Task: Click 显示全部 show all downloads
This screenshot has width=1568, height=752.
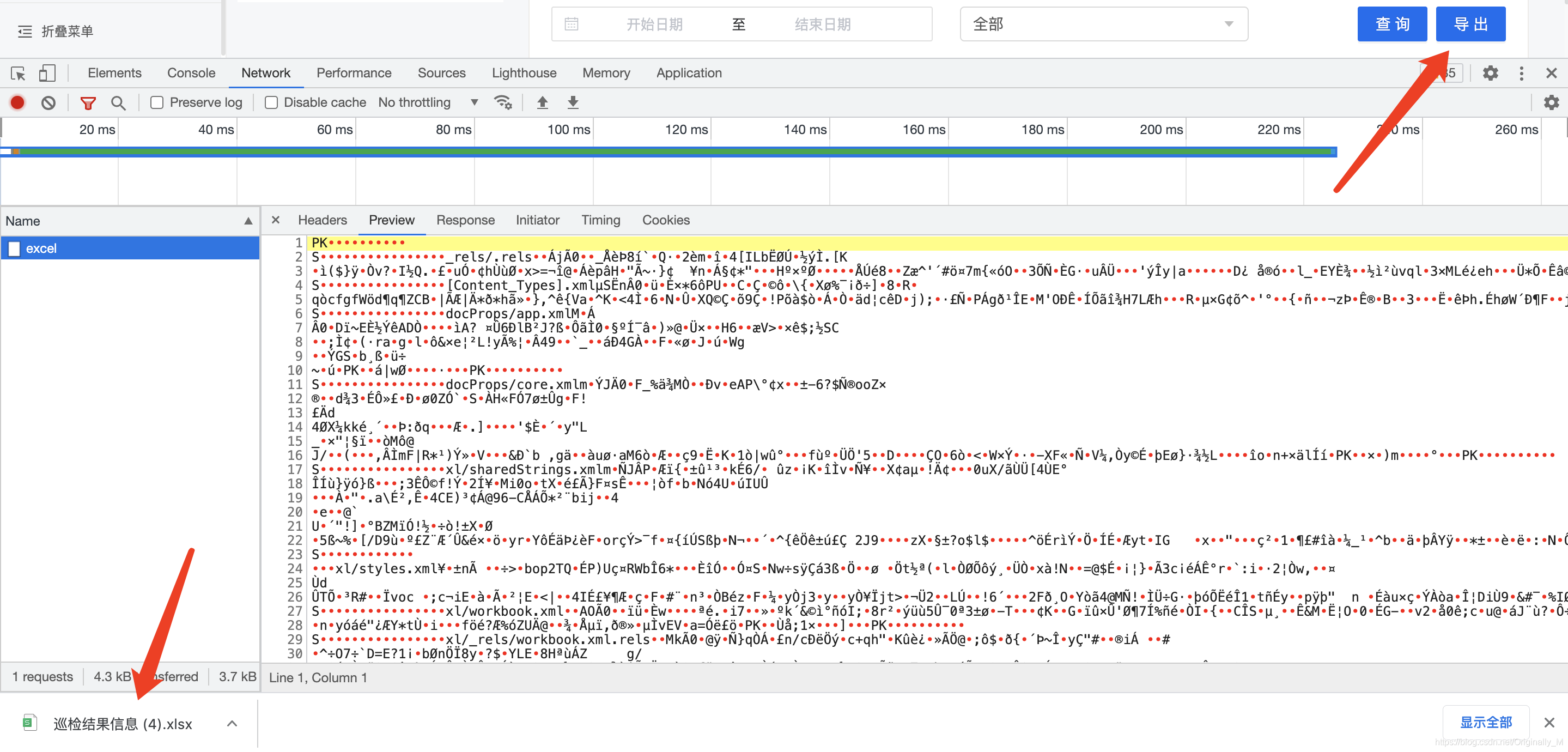Action: (x=1486, y=722)
